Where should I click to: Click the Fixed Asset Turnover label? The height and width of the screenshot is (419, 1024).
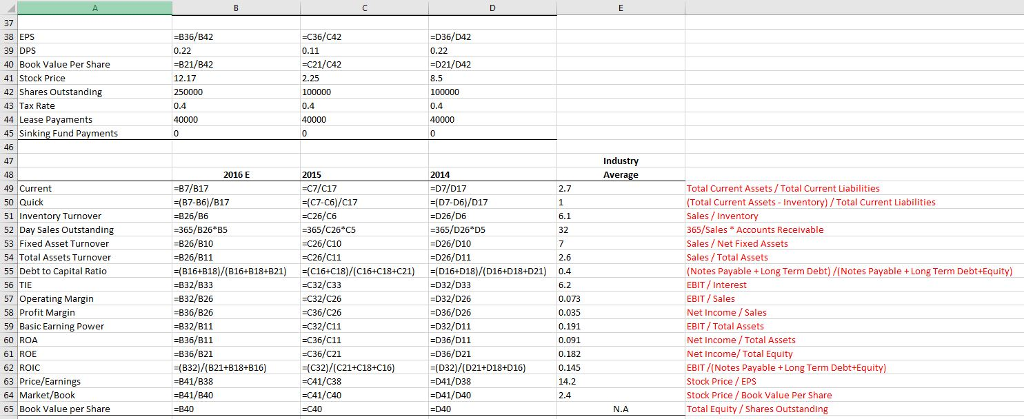click(x=95, y=243)
